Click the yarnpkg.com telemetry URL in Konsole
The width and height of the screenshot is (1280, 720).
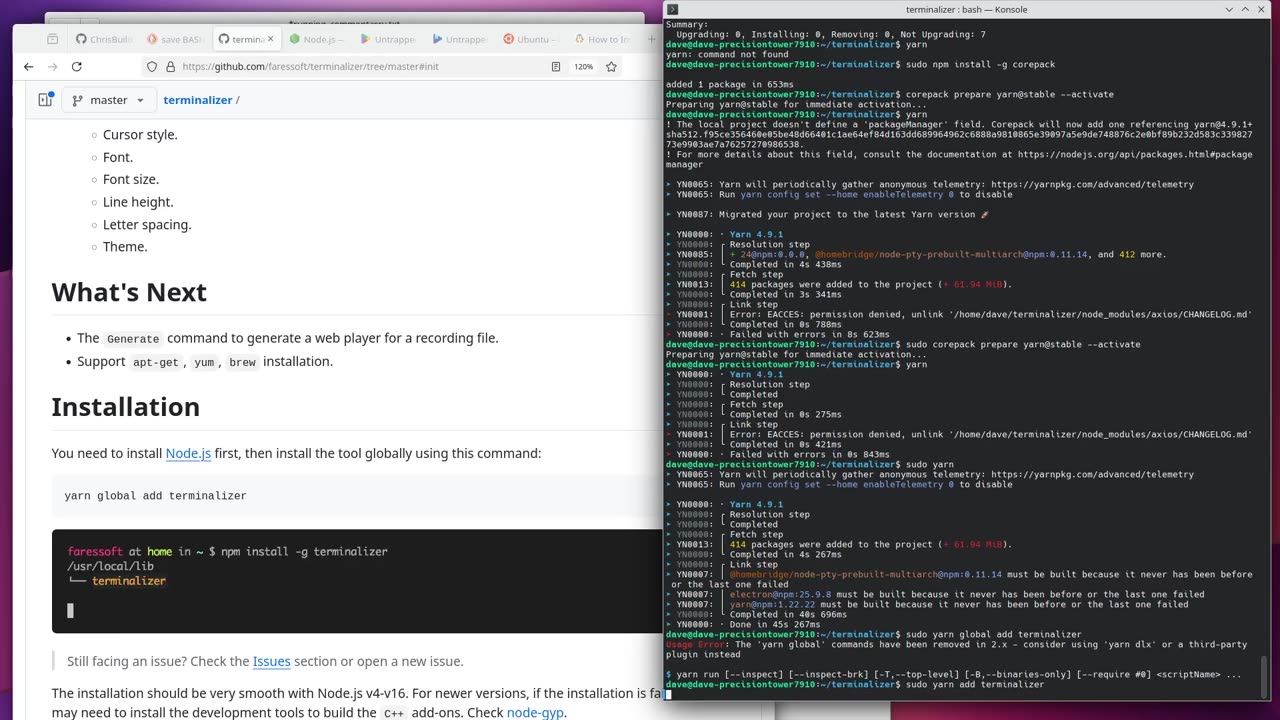tap(1093, 184)
